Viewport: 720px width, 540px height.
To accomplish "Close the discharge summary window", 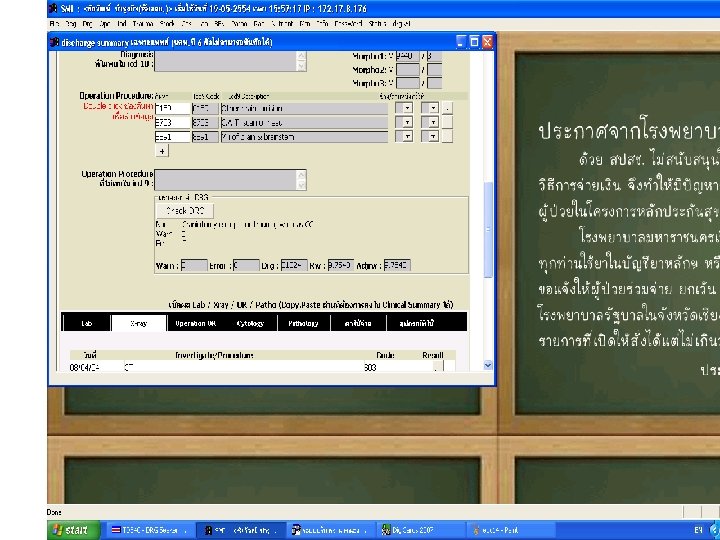I will point(487,42).
